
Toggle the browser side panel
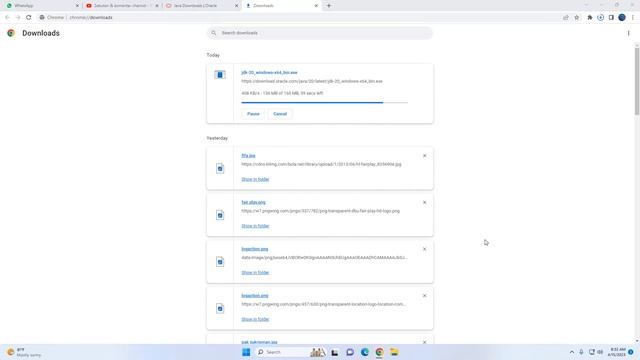pyautogui.click(x=611, y=18)
